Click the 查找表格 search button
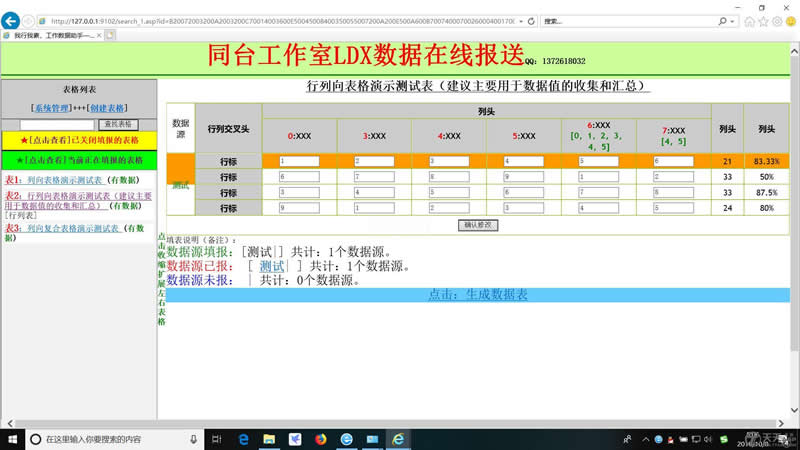Viewport: 800px width, 450px height. pos(115,124)
